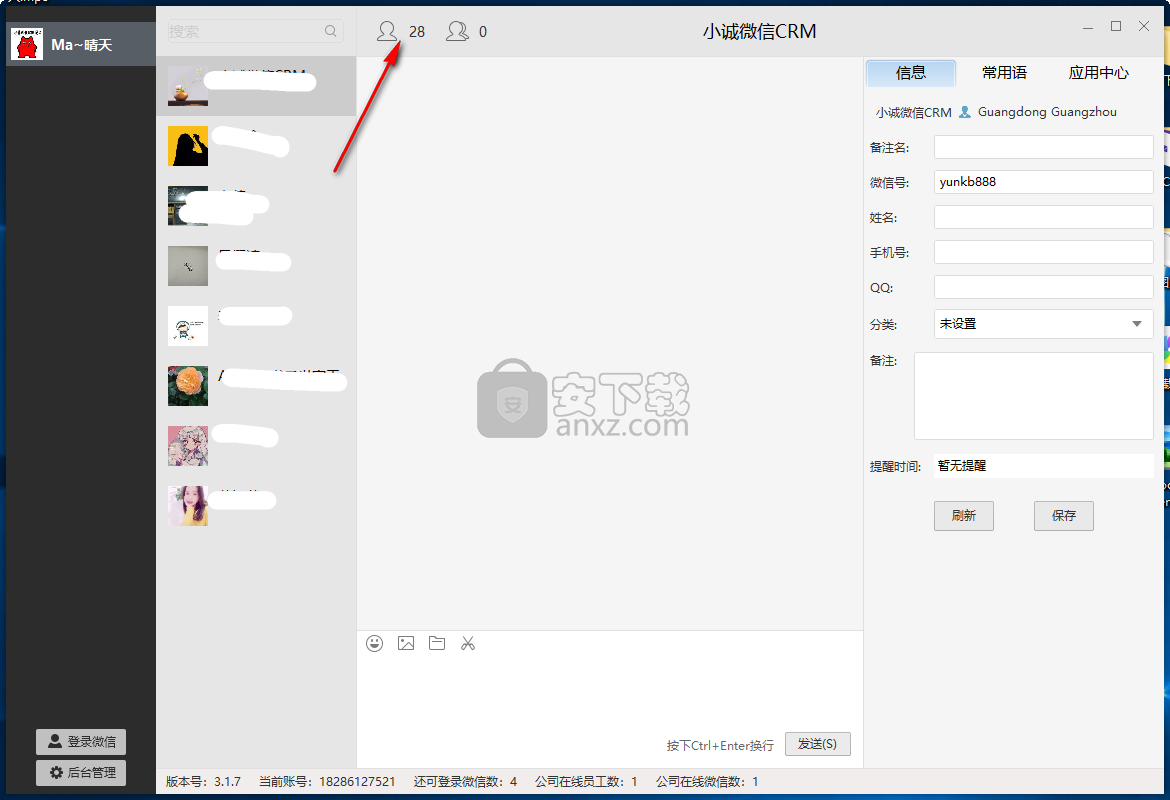The height and width of the screenshot is (800, 1170).
Task: Click the 提醒时间 field showing 暂无提醒
Action: [x=1043, y=466]
